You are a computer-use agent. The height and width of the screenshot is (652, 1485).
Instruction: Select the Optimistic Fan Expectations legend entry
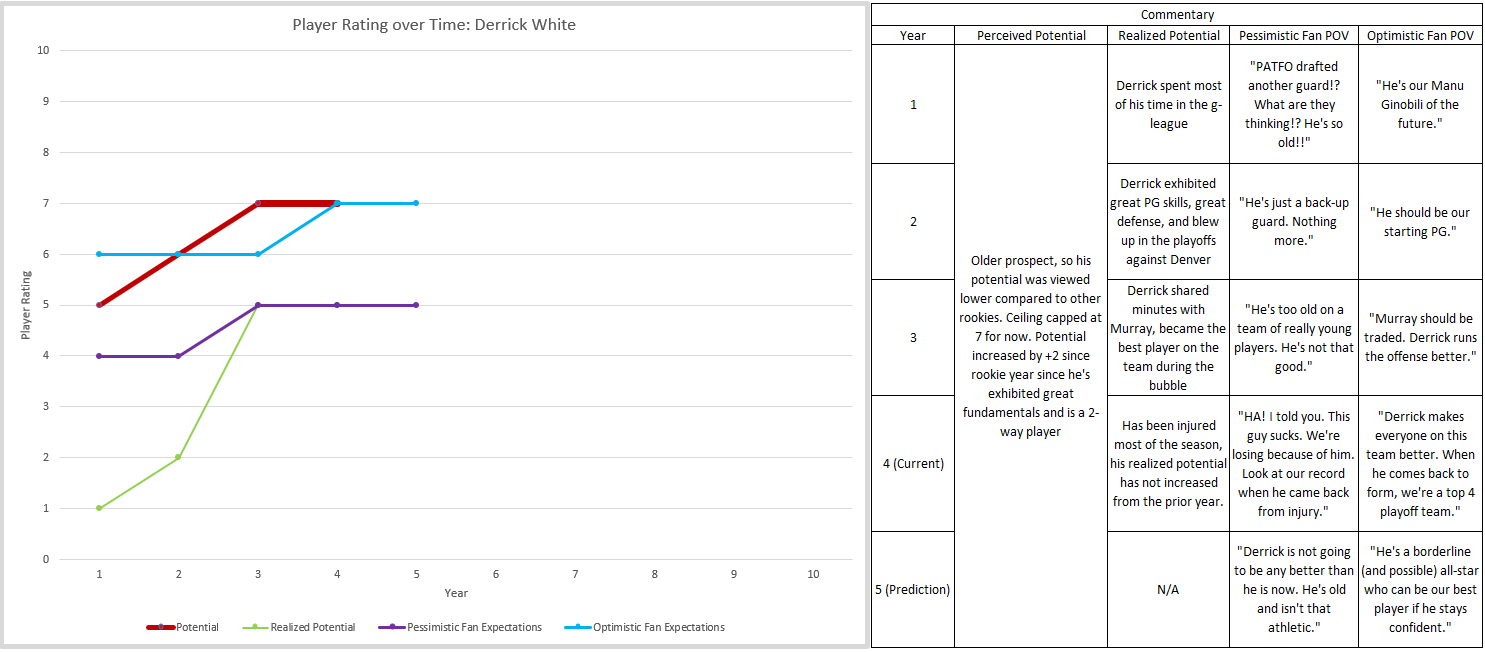tap(645, 627)
